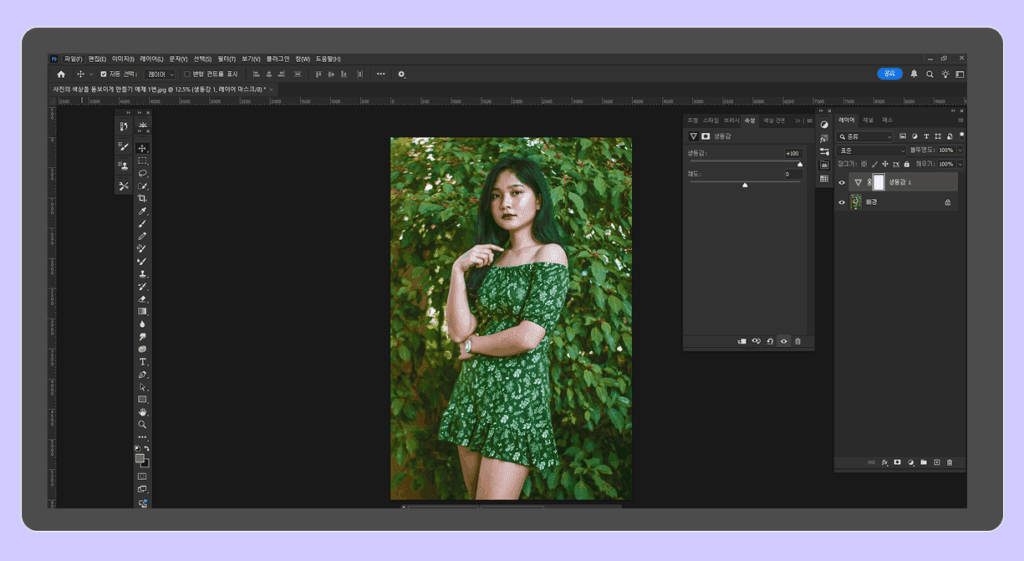Select the Rectangular Marquee tool
This screenshot has height=561, width=1024.
click(142, 161)
